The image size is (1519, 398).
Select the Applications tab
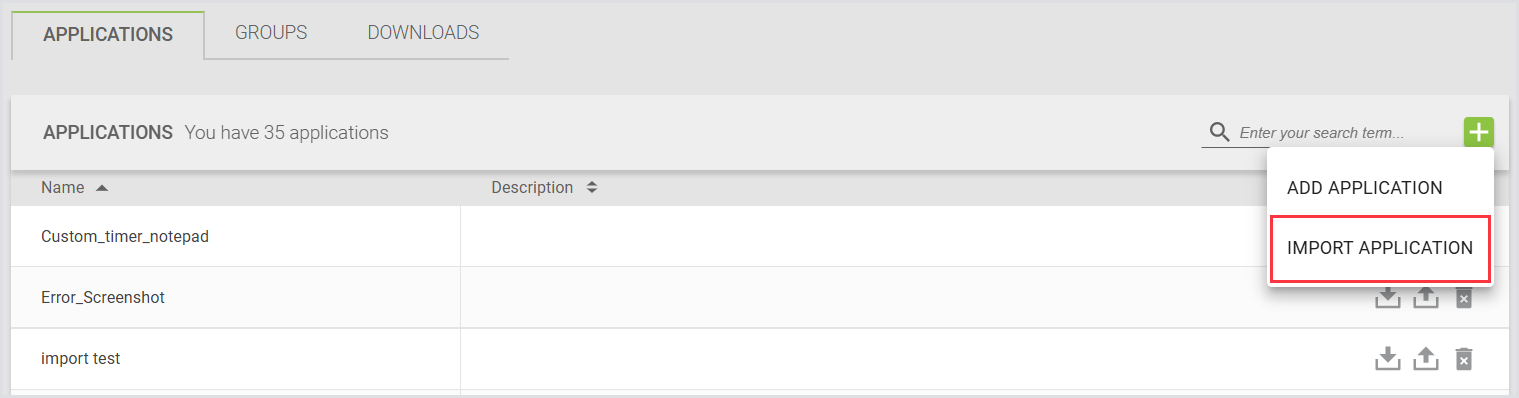[108, 34]
